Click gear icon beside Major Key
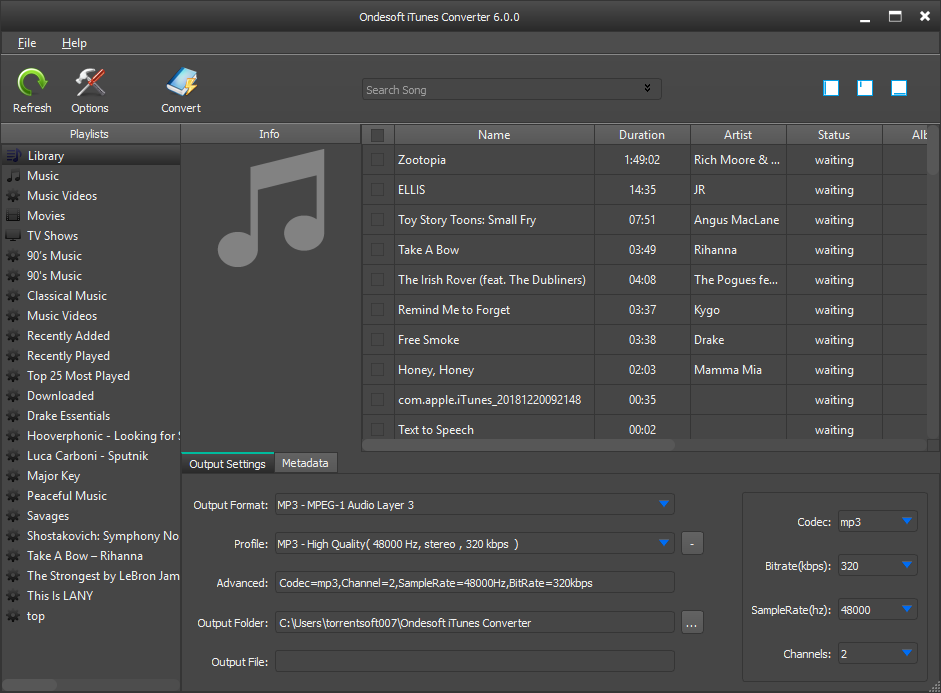Screen dimensions: 941x693 tap(13, 476)
